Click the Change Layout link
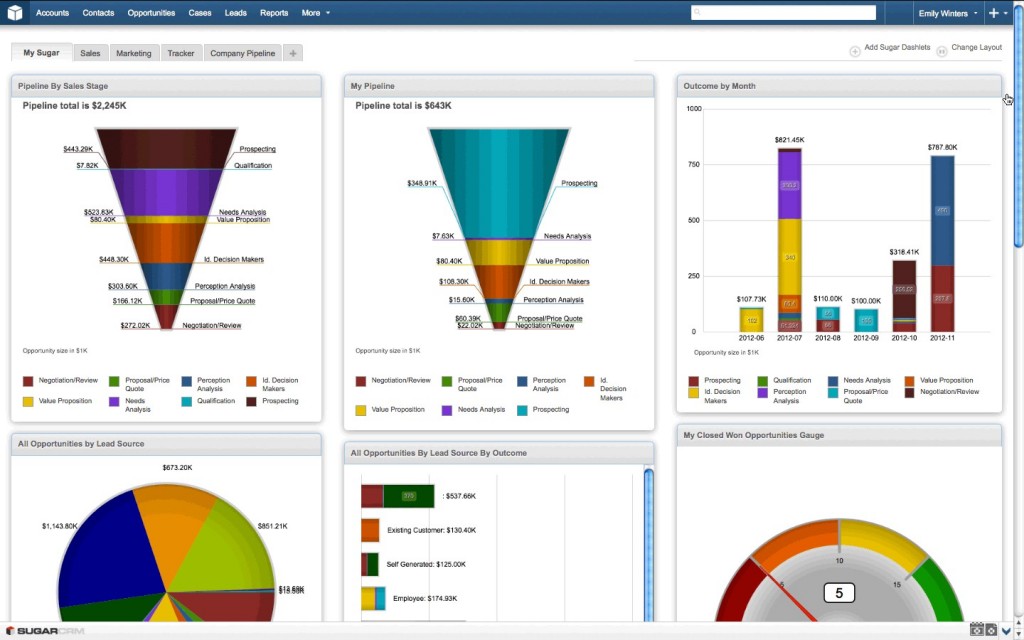Image resolution: width=1024 pixels, height=640 pixels. click(x=976, y=48)
